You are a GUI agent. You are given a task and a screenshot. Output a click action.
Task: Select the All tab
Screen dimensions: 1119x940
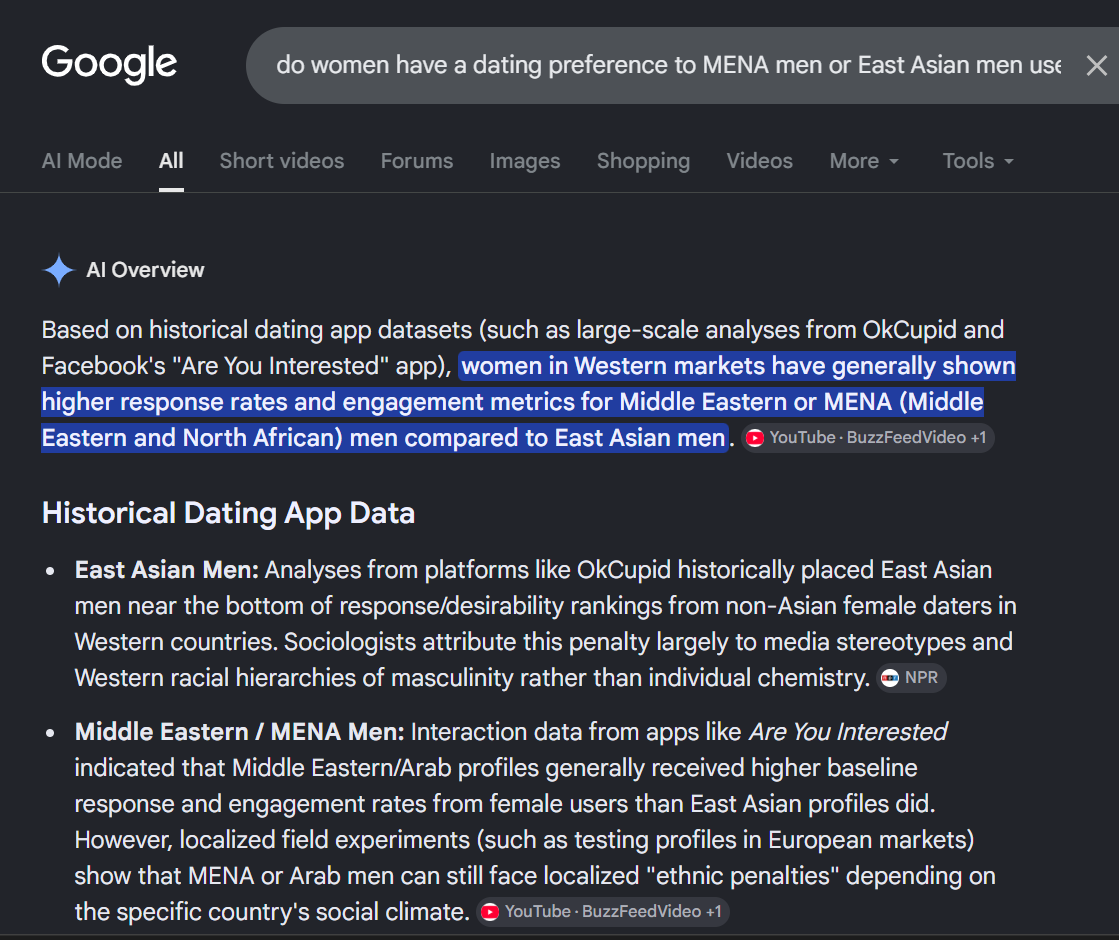[x=171, y=161]
